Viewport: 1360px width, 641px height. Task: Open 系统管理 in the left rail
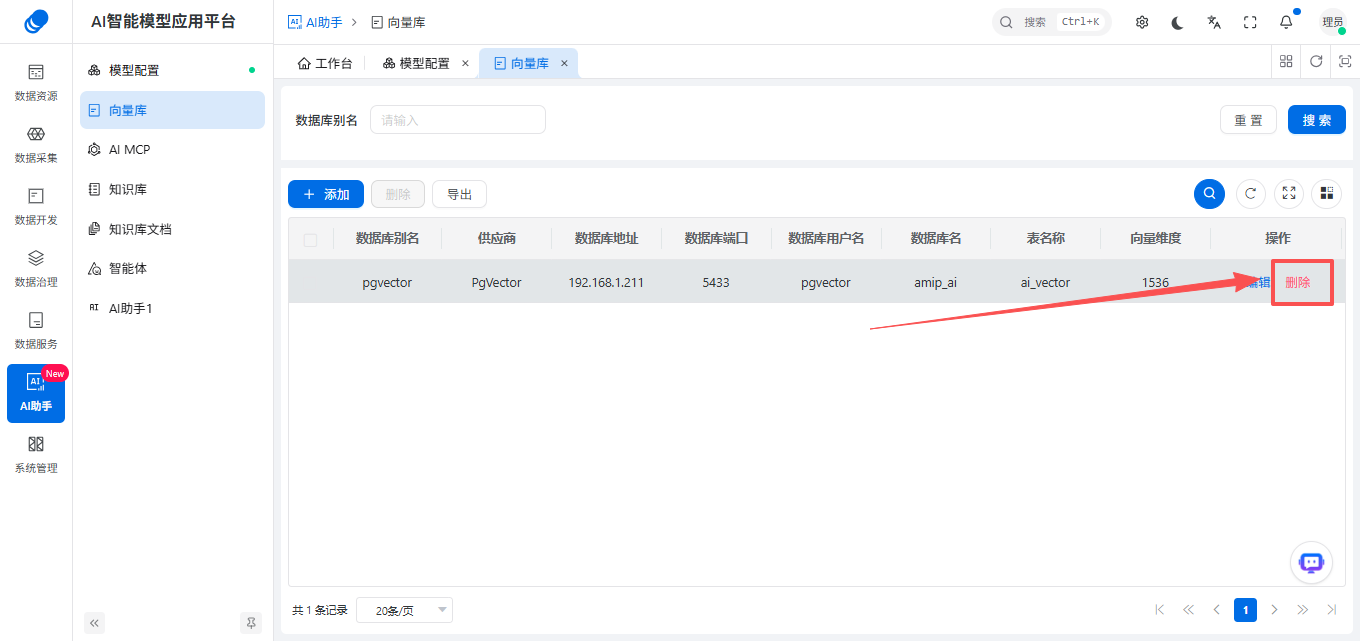[36, 455]
